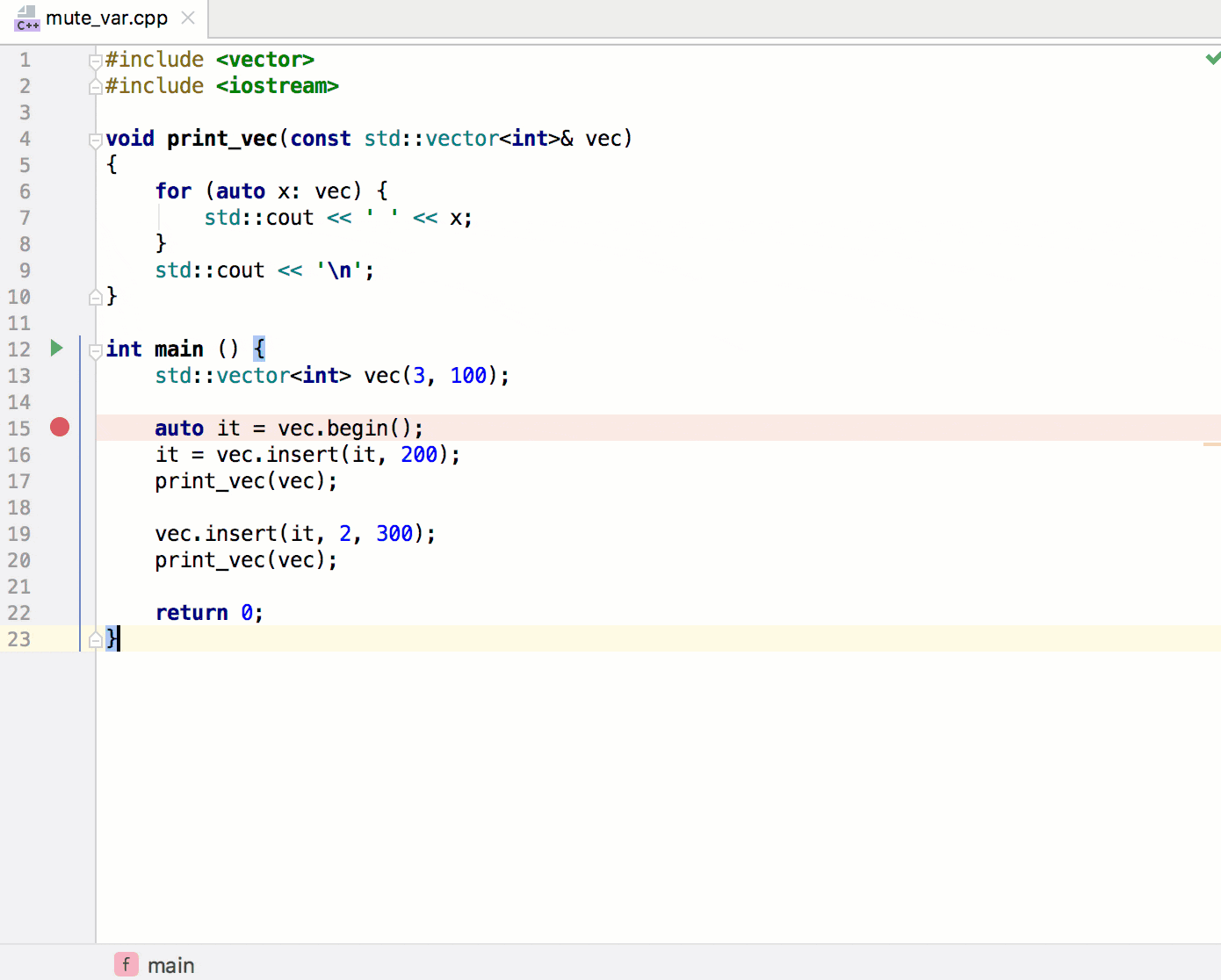The image size is (1221, 980).
Task: Click the red breakpoint dot beside line 15
Action: (59, 427)
